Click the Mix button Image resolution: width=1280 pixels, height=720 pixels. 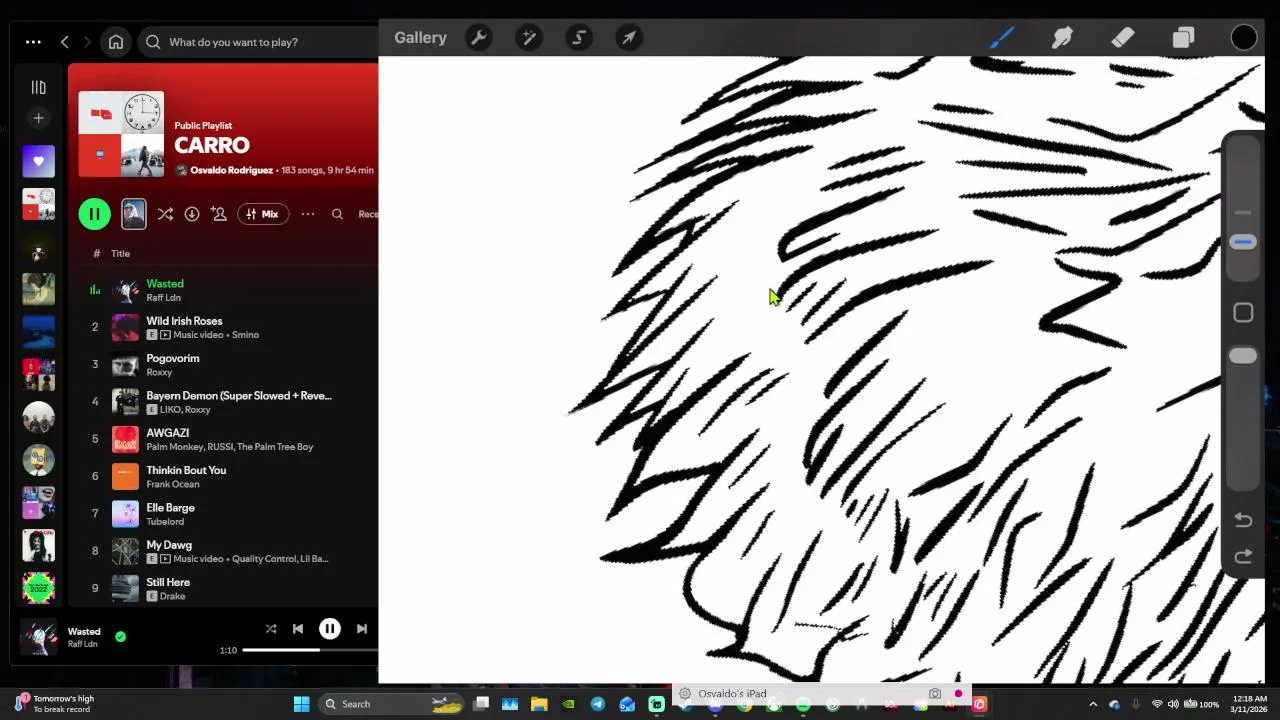pyautogui.click(x=263, y=214)
